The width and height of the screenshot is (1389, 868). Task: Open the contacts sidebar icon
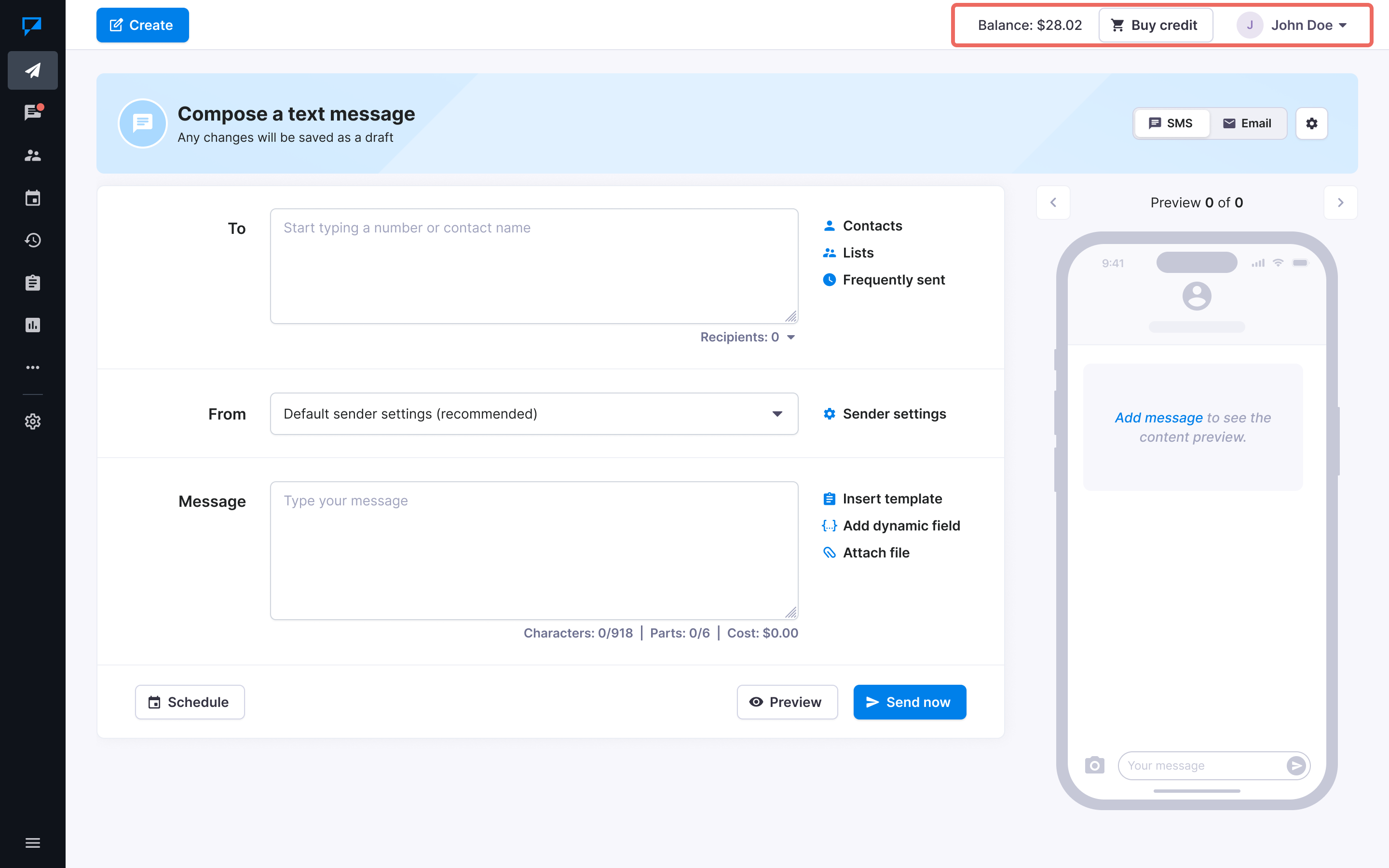[33, 155]
